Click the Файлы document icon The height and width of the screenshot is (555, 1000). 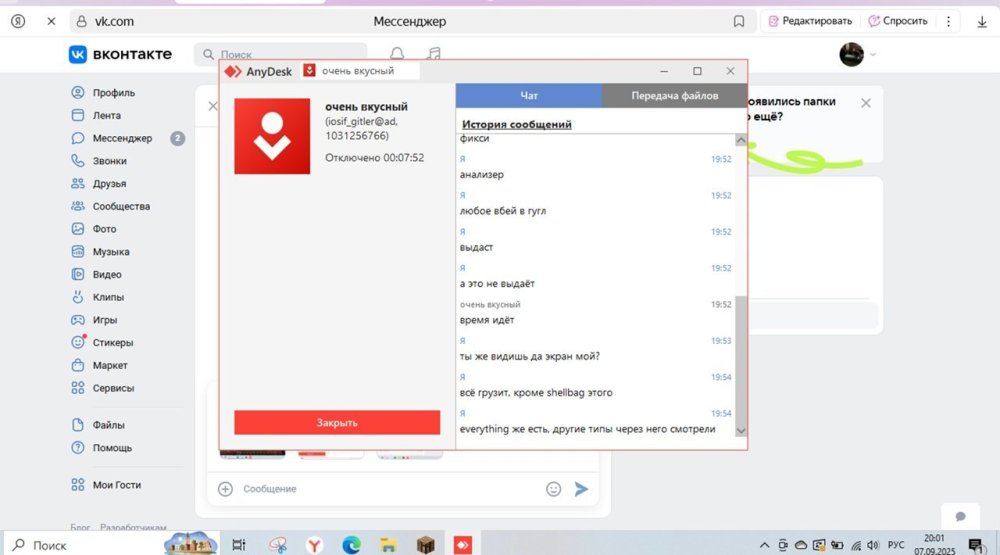[x=78, y=425]
